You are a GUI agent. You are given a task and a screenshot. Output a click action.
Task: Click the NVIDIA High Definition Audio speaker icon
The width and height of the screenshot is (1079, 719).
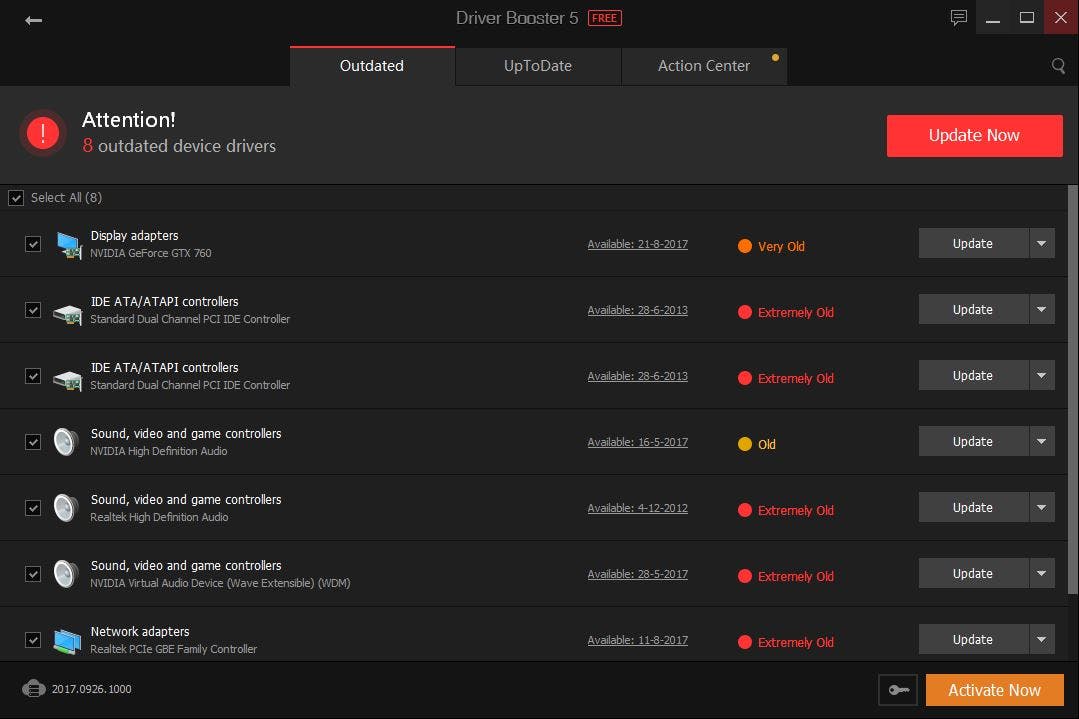click(66, 442)
